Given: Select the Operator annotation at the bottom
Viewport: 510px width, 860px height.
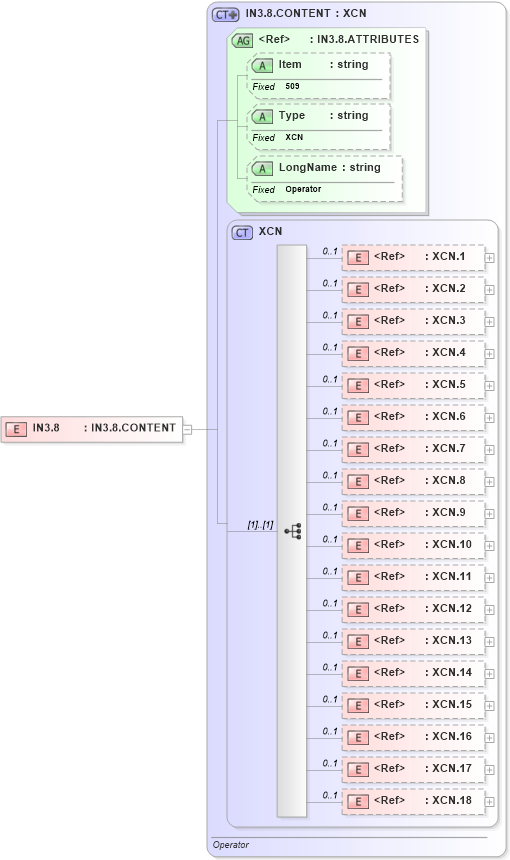Looking at the screenshot, I should [230, 845].
